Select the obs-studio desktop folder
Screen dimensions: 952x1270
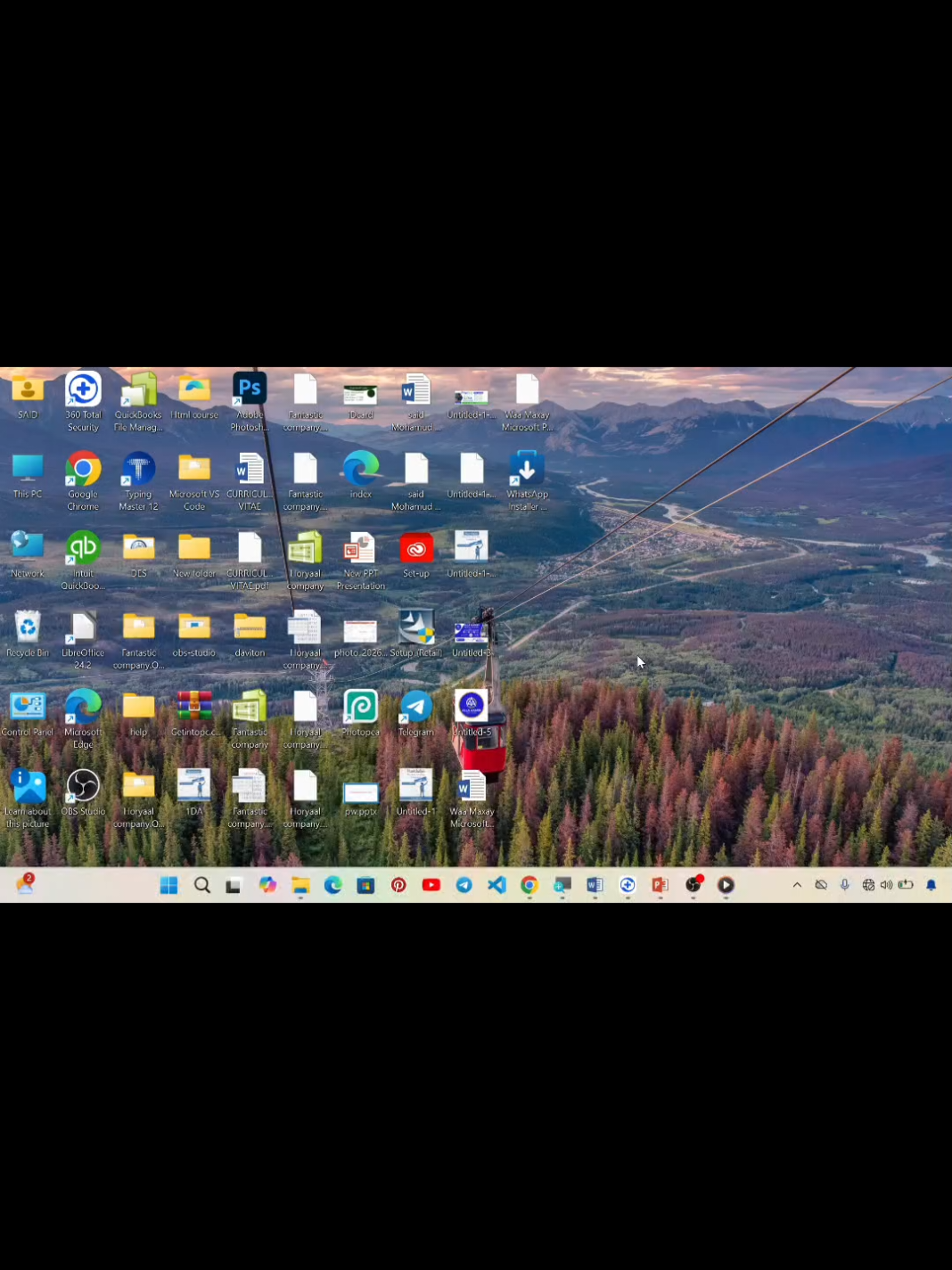click(194, 634)
